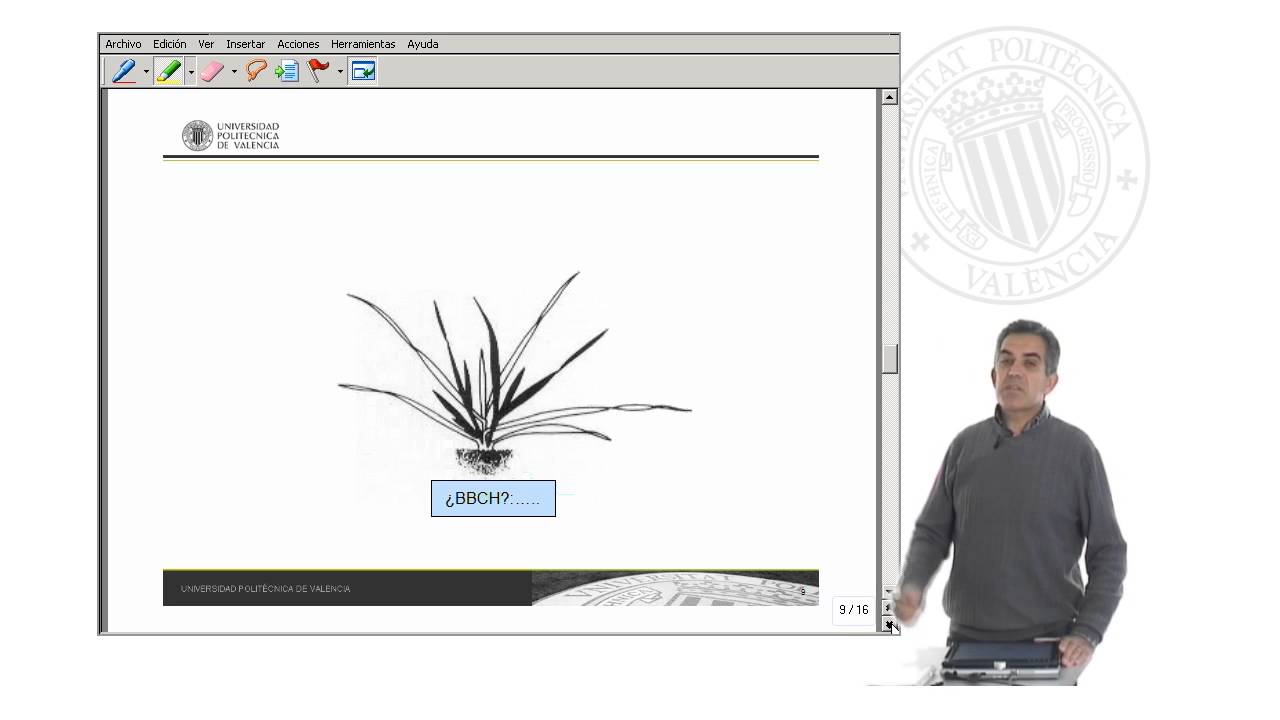
Task: Expand the eraser options arrow
Action: point(234,72)
